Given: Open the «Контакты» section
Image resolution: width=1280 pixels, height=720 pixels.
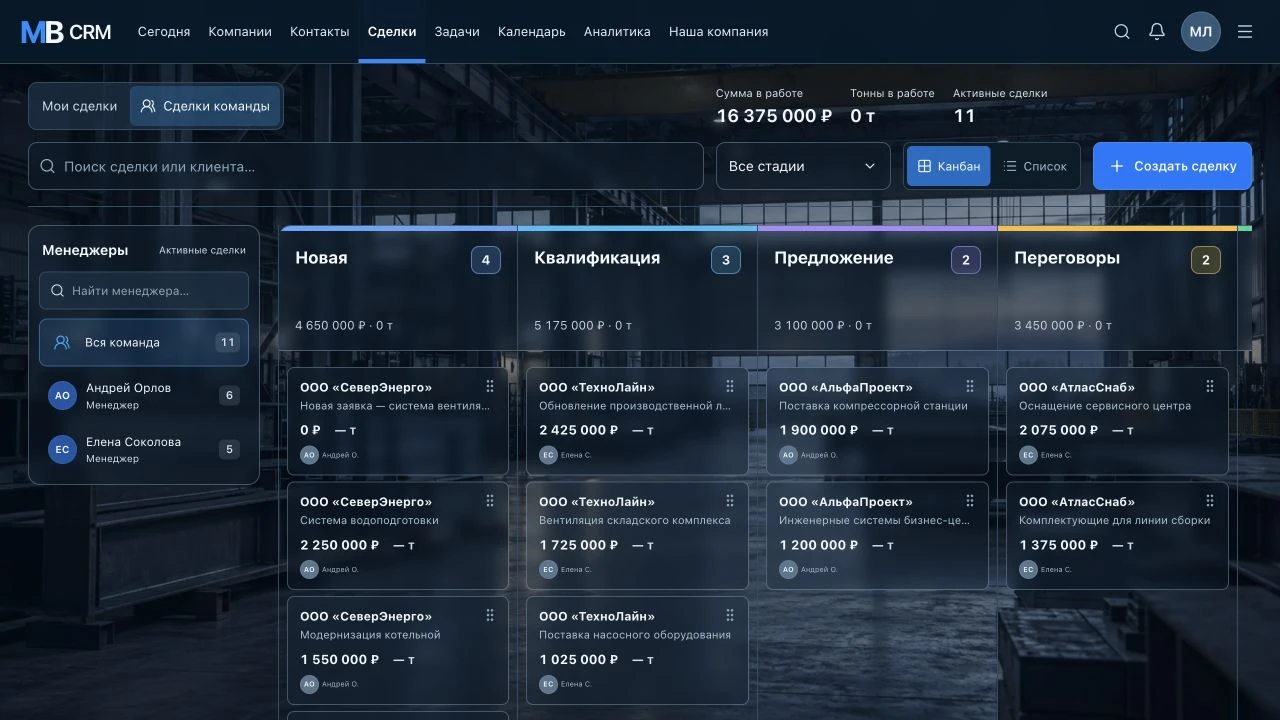Looking at the screenshot, I should 320,32.
